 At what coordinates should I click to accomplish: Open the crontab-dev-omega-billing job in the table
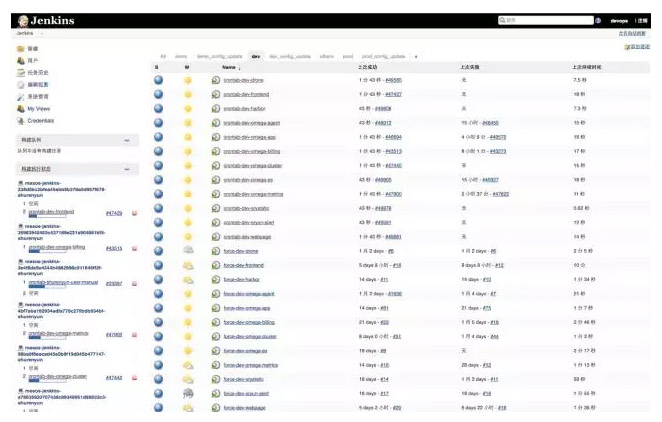pyautogui.click(x=252, y=151)
